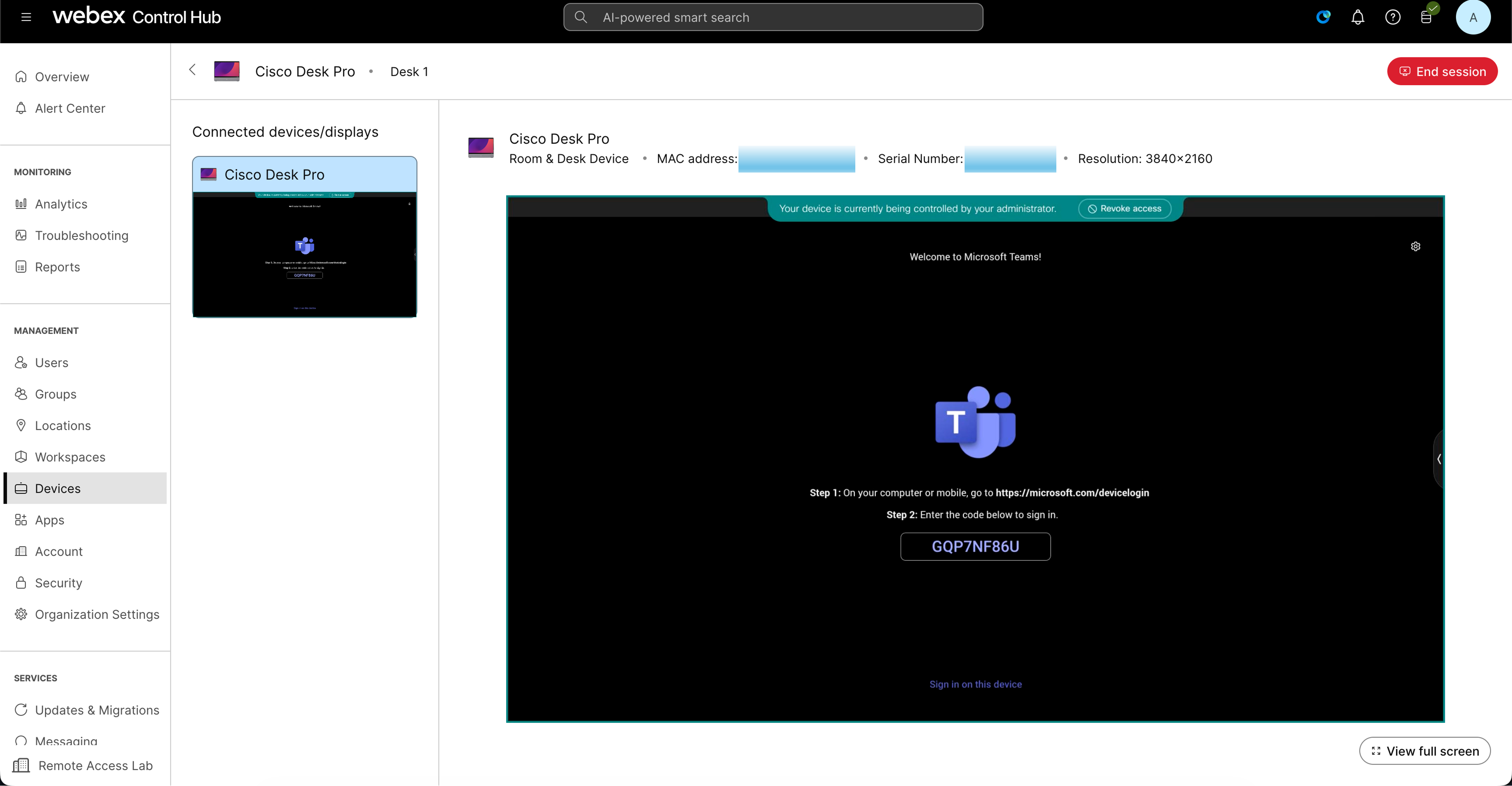Screen dimensions: 1512x786
Task: Open Organization Settings
Action: [x=97, y=614]
